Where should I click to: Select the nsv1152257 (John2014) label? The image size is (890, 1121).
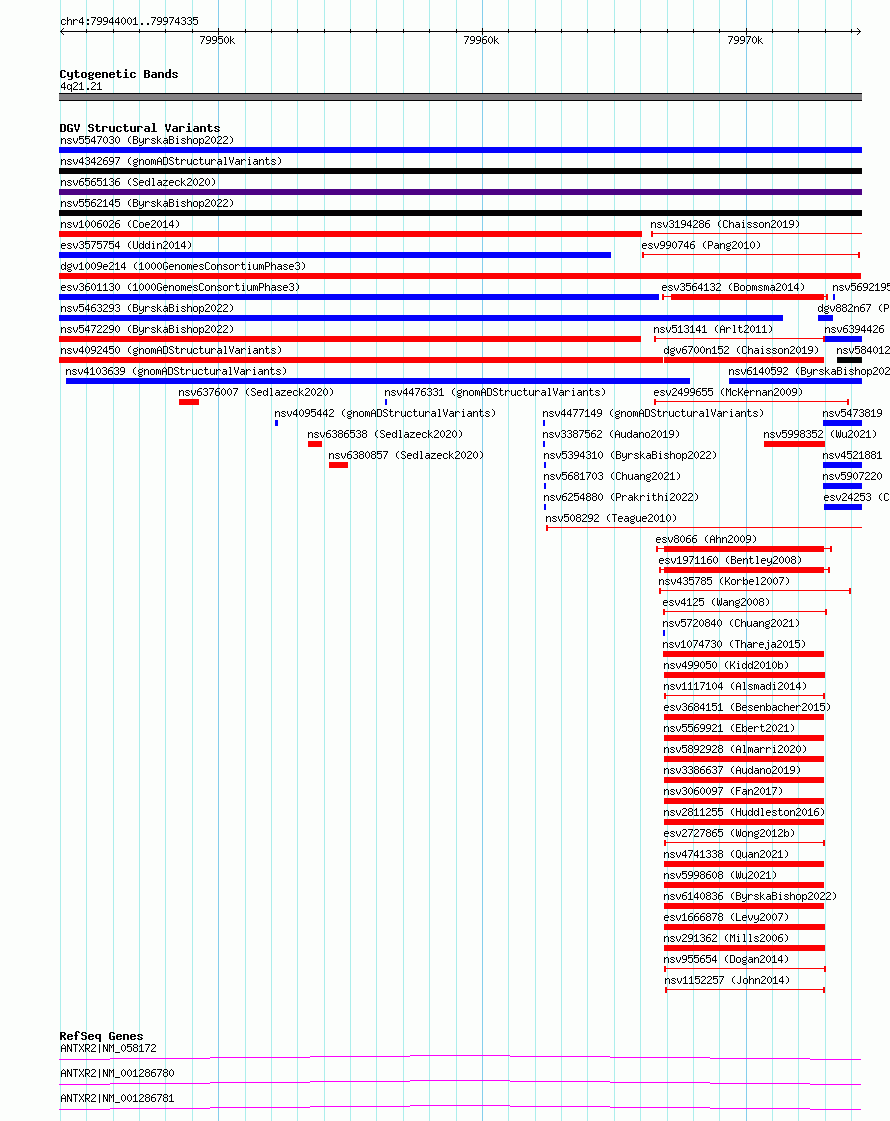click(x=727, y=980)
